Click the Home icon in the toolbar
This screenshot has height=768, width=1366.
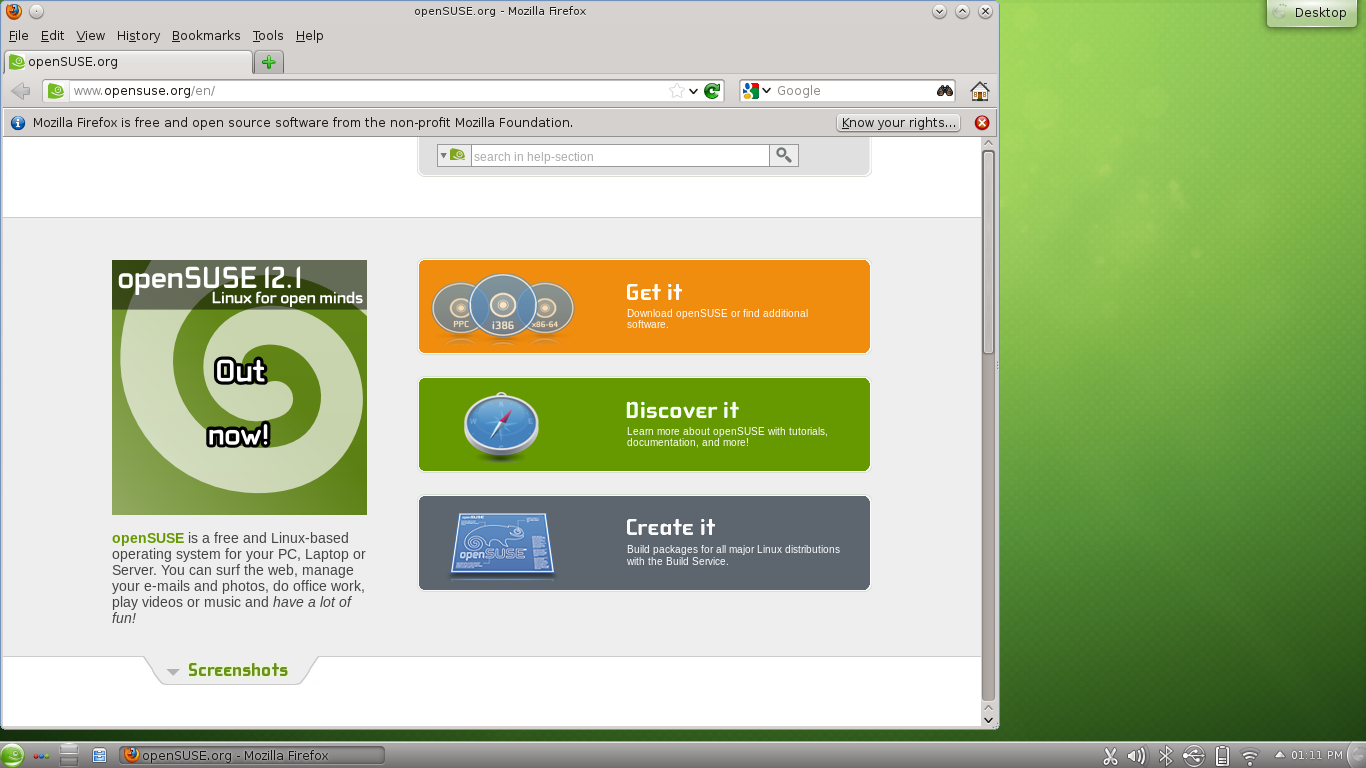tap(980, 91)
